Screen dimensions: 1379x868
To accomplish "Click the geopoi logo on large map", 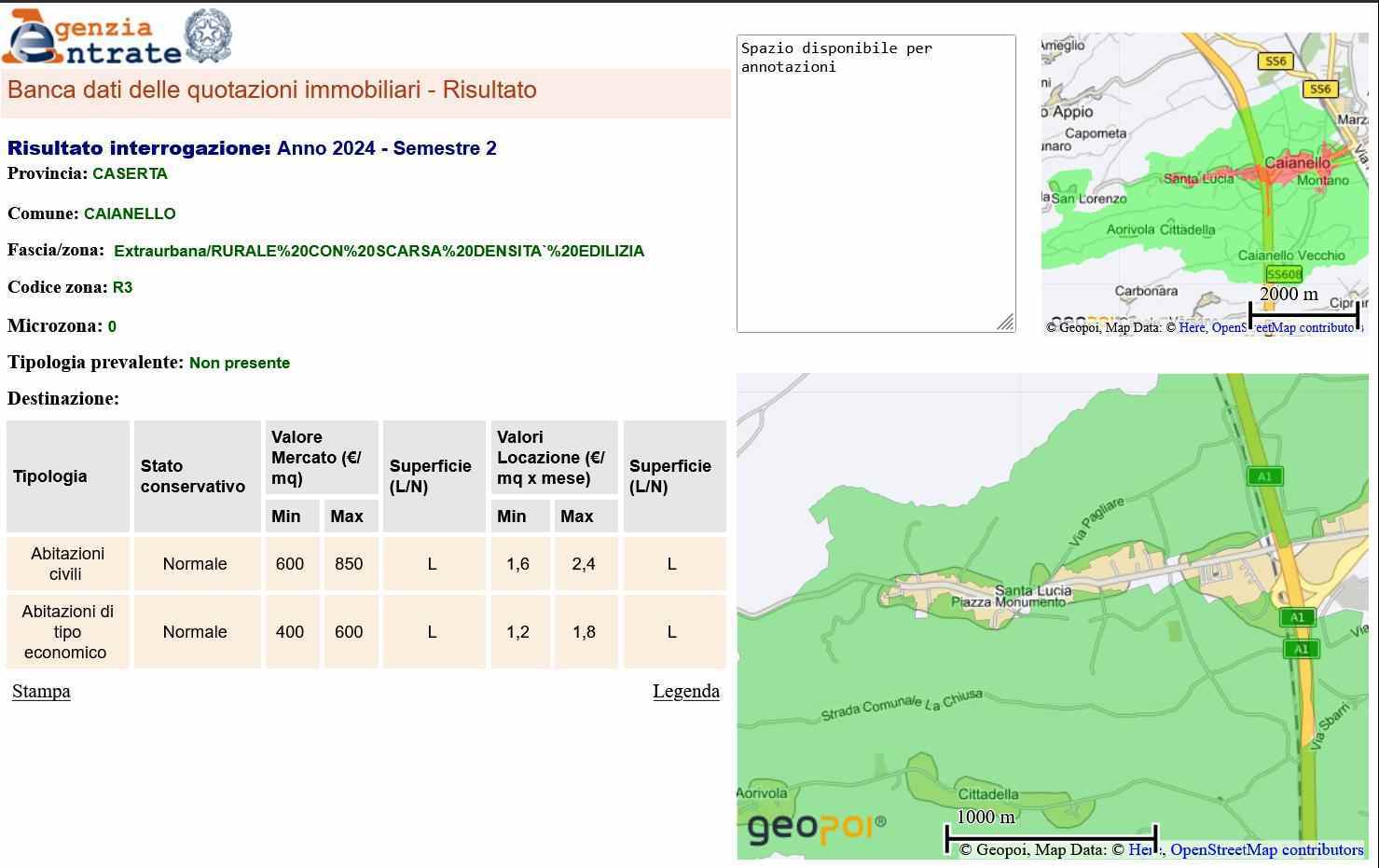I will (x=816, y=826).
